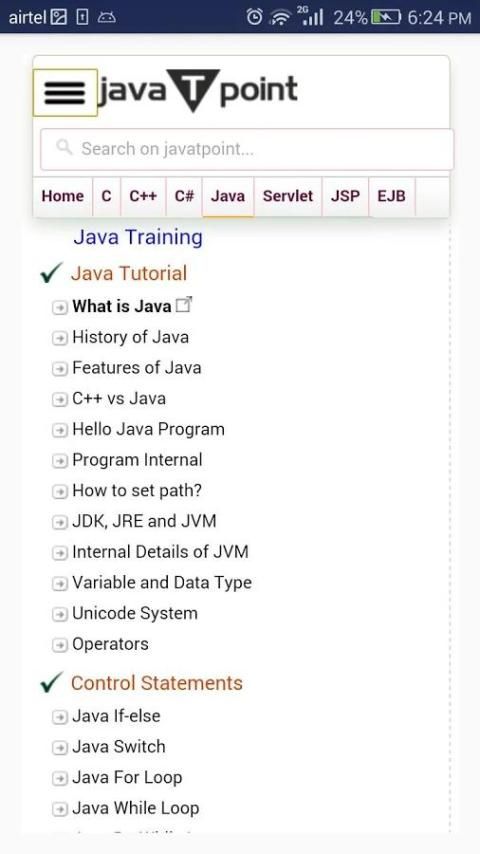Tap the arrow bullet next to Operators

pos(59,645)
